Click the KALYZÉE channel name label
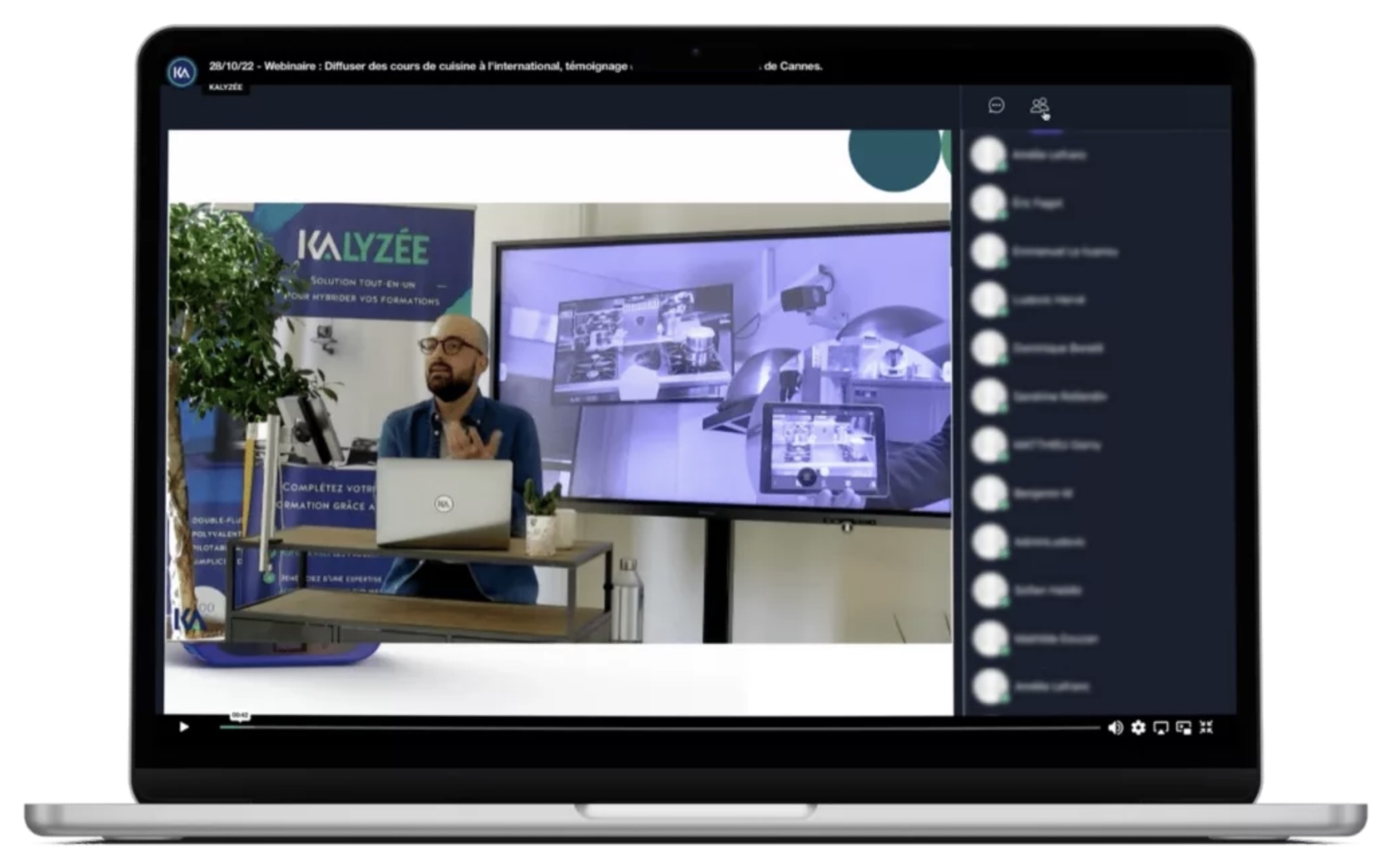The width and height of the screenshot is (1400, 864). (x=226, y=87)
